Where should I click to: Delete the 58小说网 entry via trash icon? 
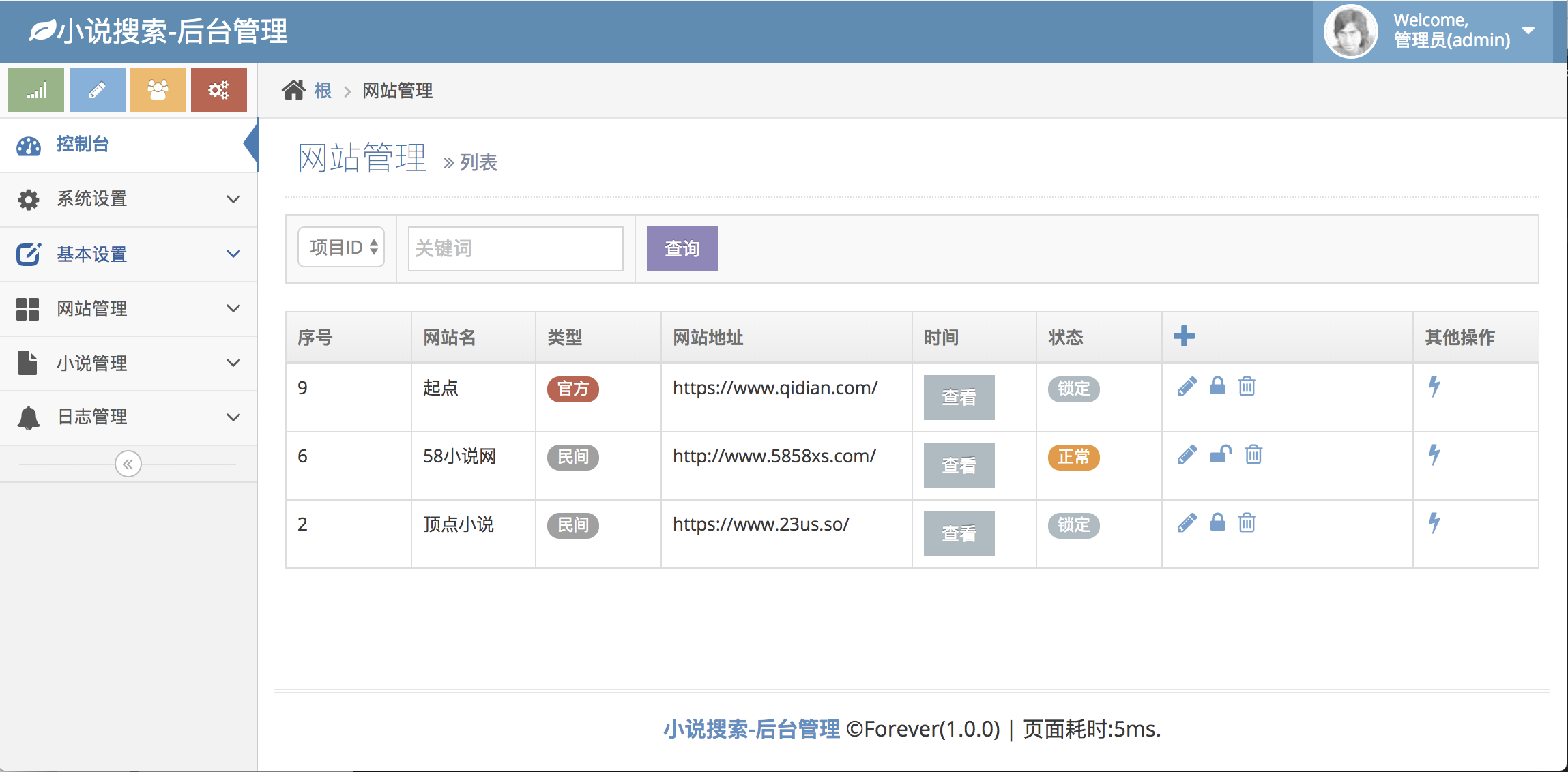click(x=1253, y=455)
